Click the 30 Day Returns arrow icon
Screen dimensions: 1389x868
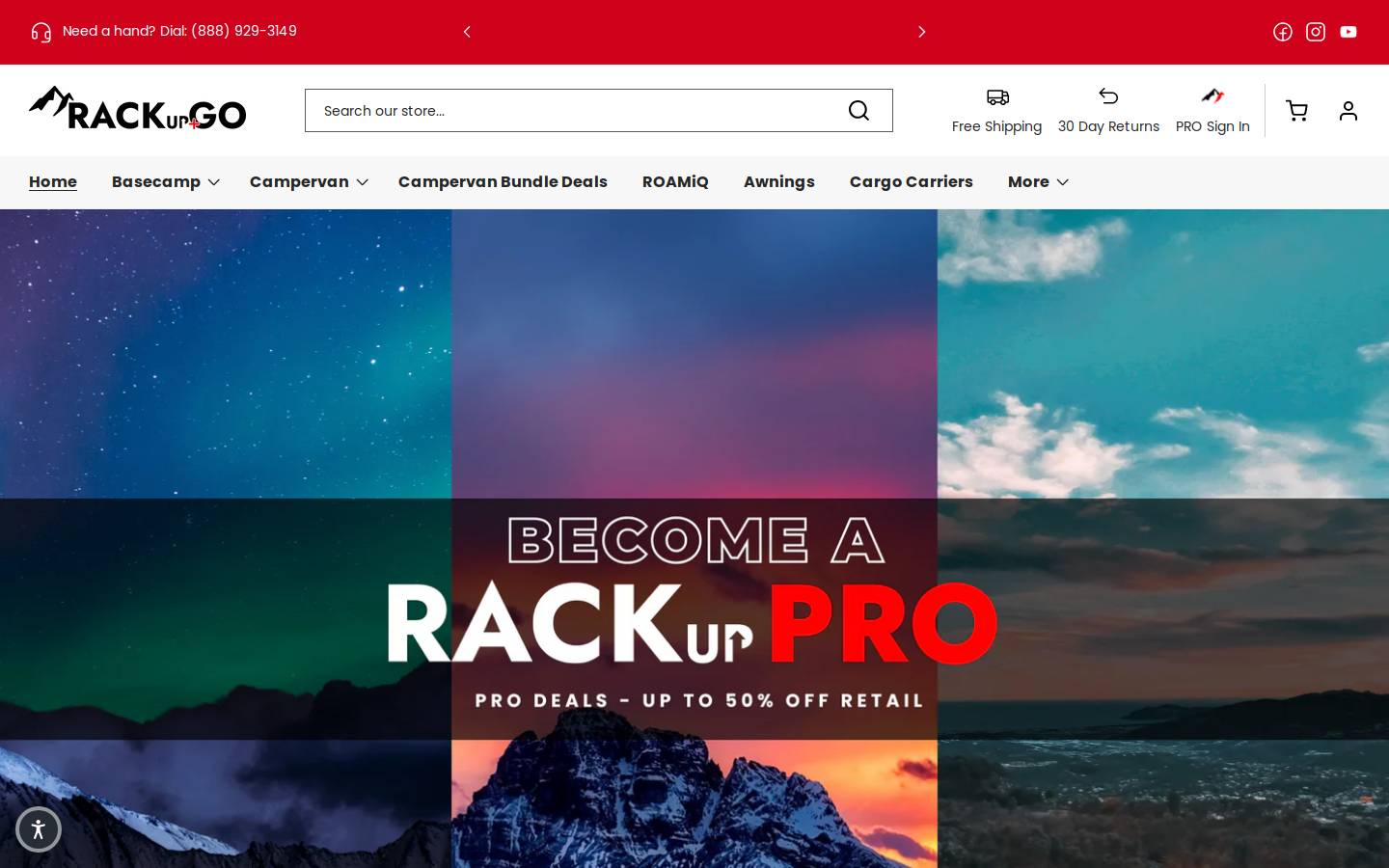(1108, 96)
